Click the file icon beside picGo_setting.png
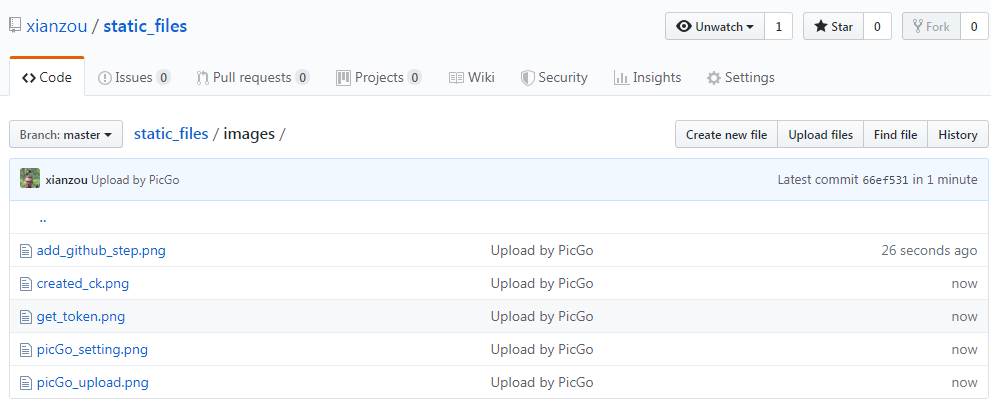 point(27,350)
